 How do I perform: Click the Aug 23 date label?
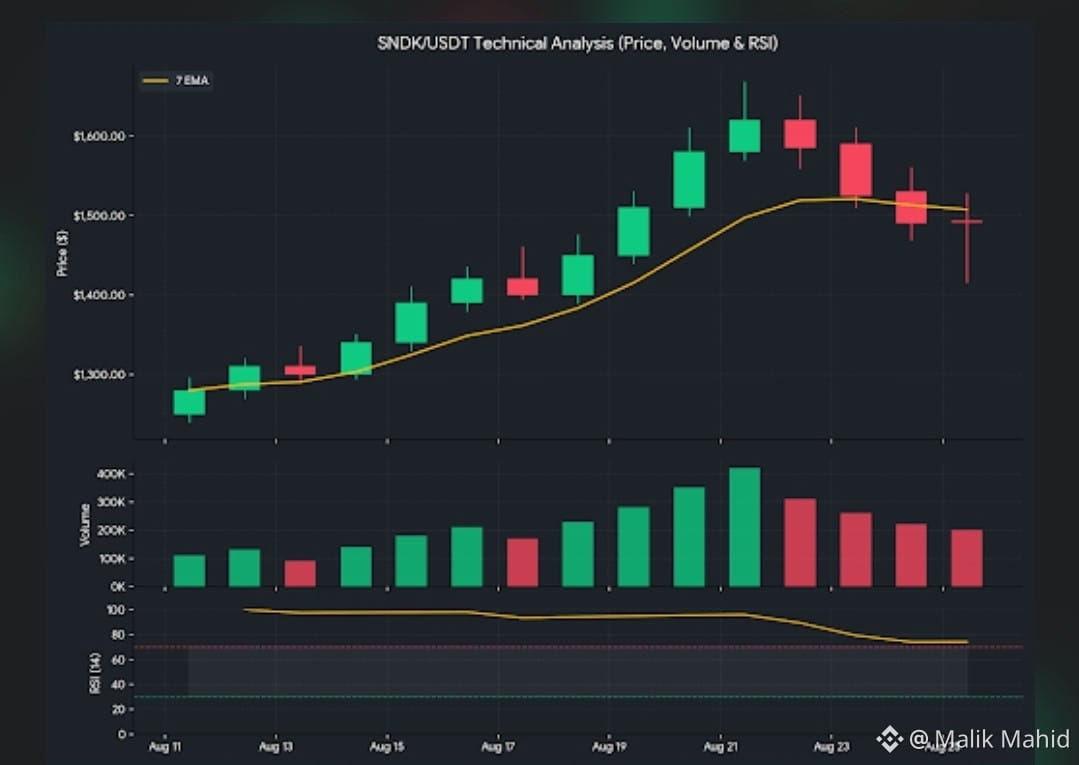click(831, 747)
